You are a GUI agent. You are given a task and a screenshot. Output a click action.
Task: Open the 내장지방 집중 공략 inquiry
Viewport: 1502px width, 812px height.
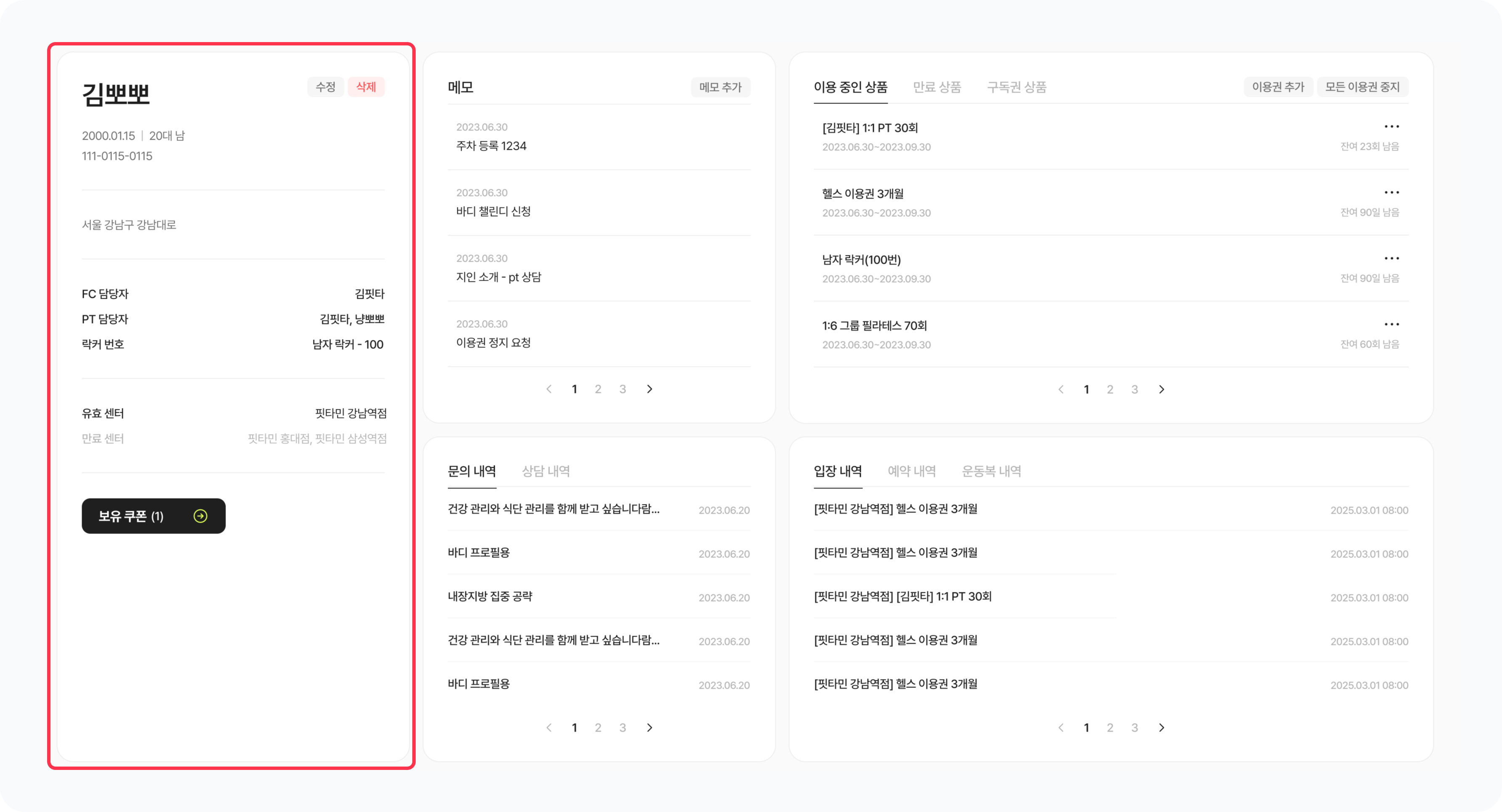[490, 596]
